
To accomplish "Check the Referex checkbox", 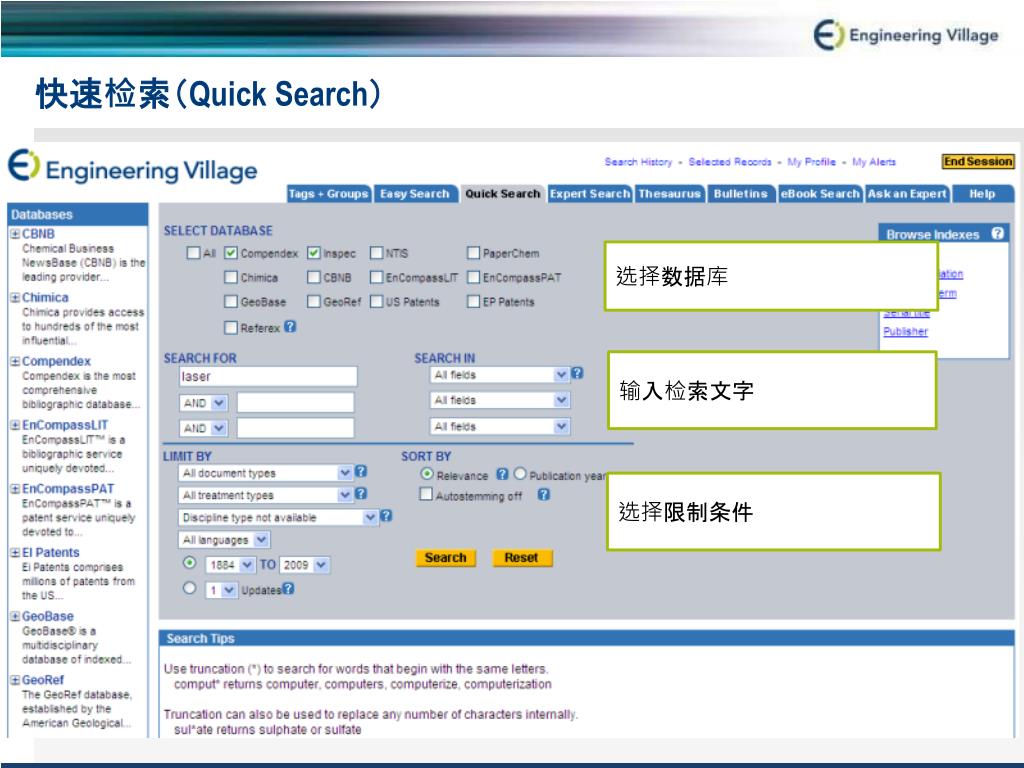I will 231,327.
